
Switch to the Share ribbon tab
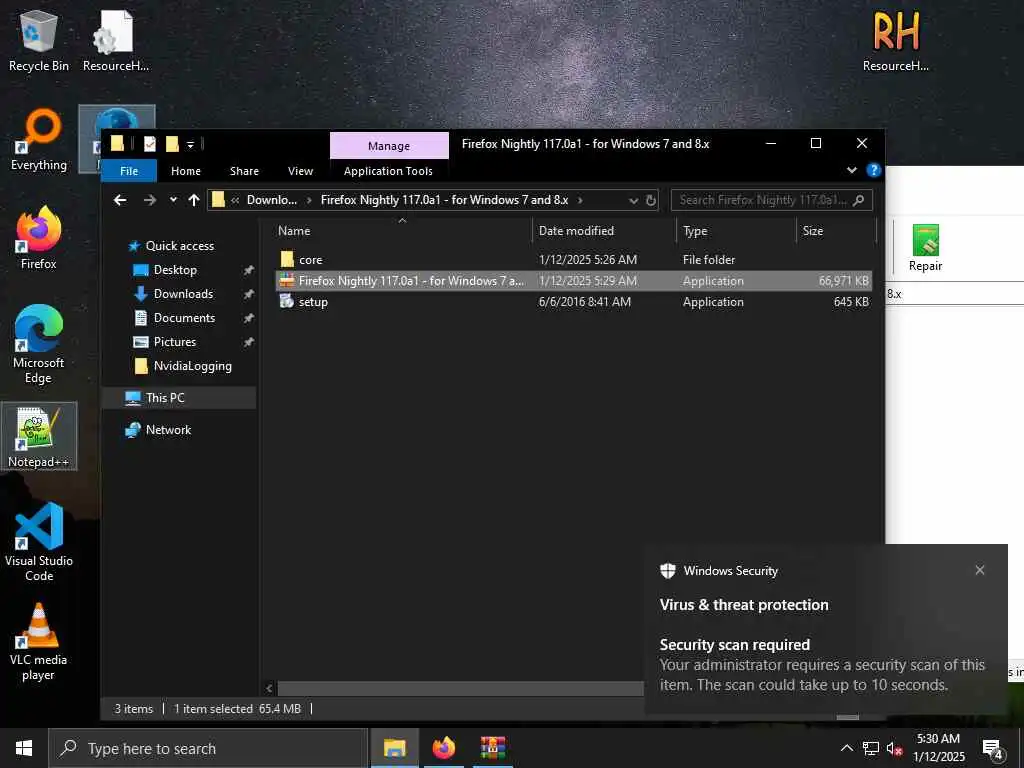[x=244, y=170]
